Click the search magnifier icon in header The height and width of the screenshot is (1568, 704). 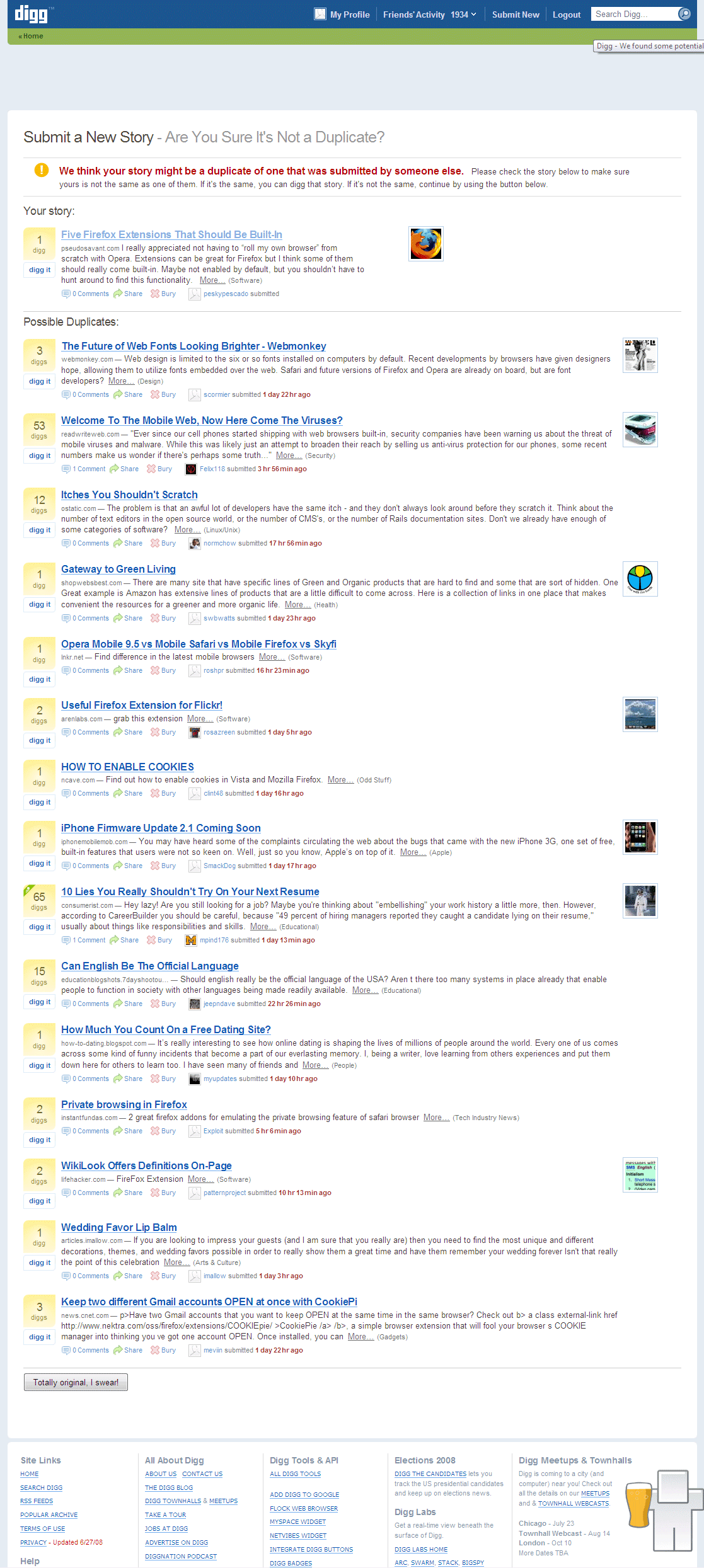[684, 14]
